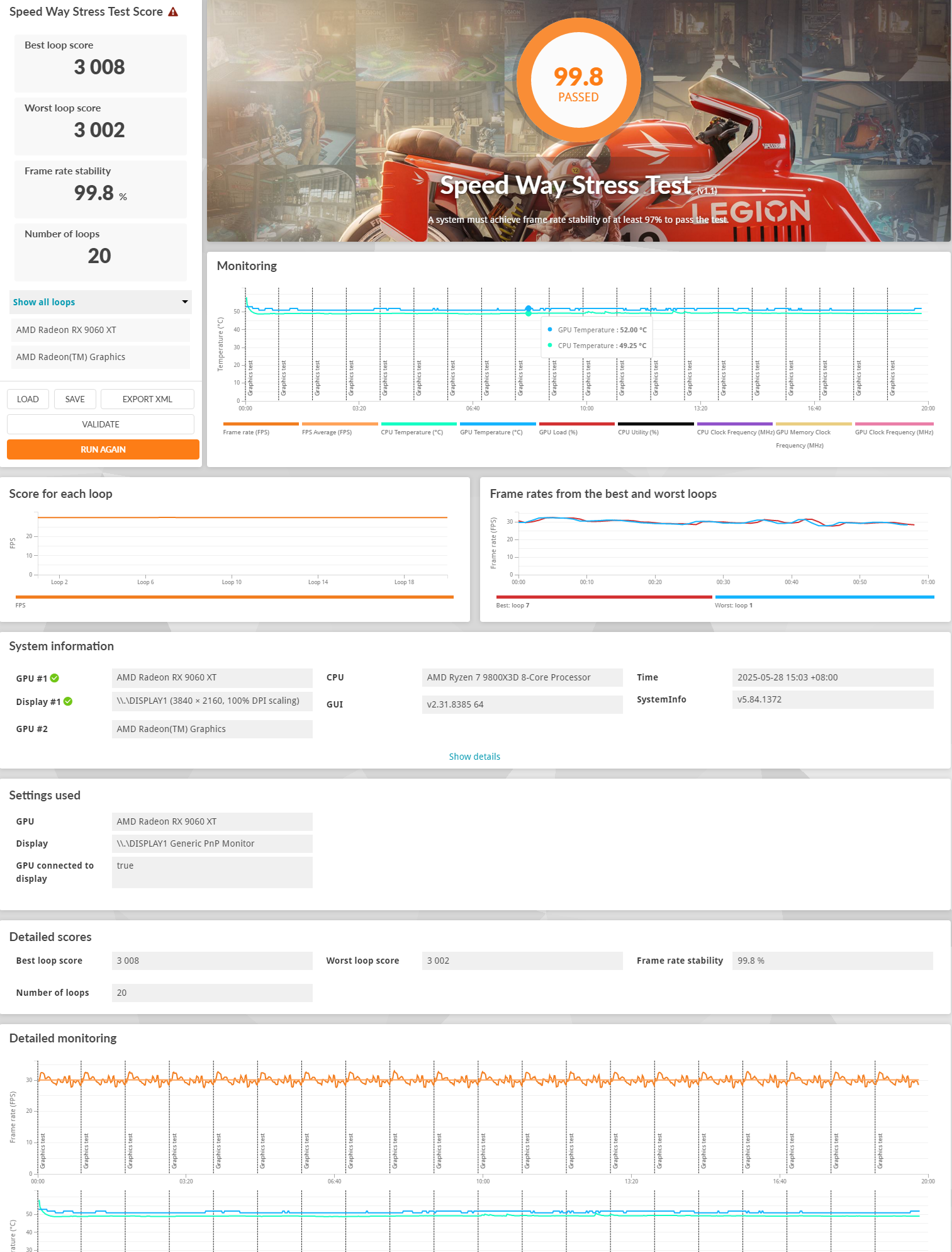Click the 99.8 PASSED score circle
The image size is (952, 1252).
coord(578,81)
